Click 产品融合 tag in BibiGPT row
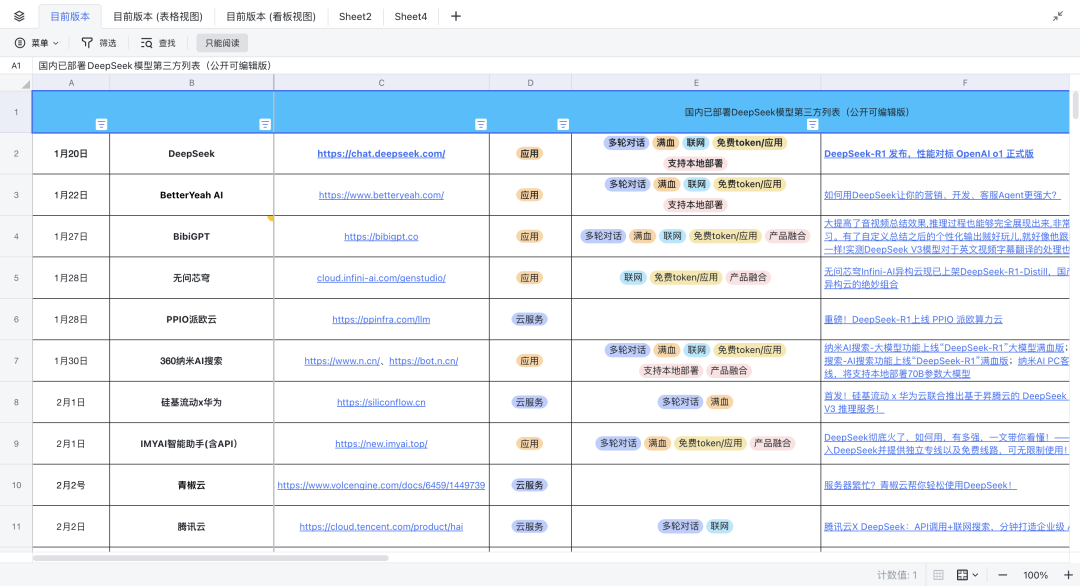Screen dimensions: 1080x586 [x=787, y=236]
